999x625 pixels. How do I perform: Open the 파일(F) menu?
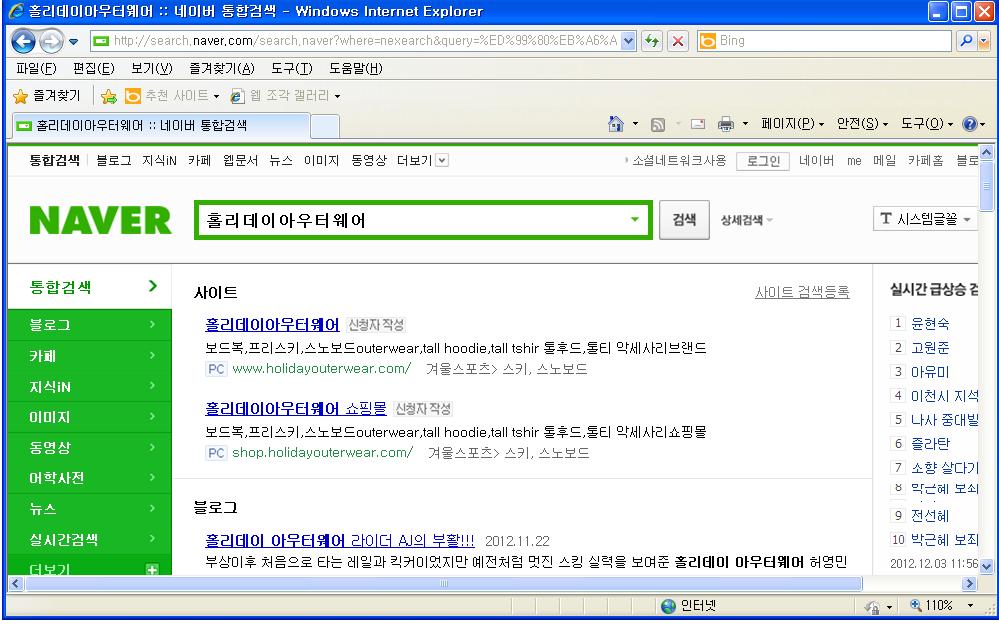(x=36, y=68)
